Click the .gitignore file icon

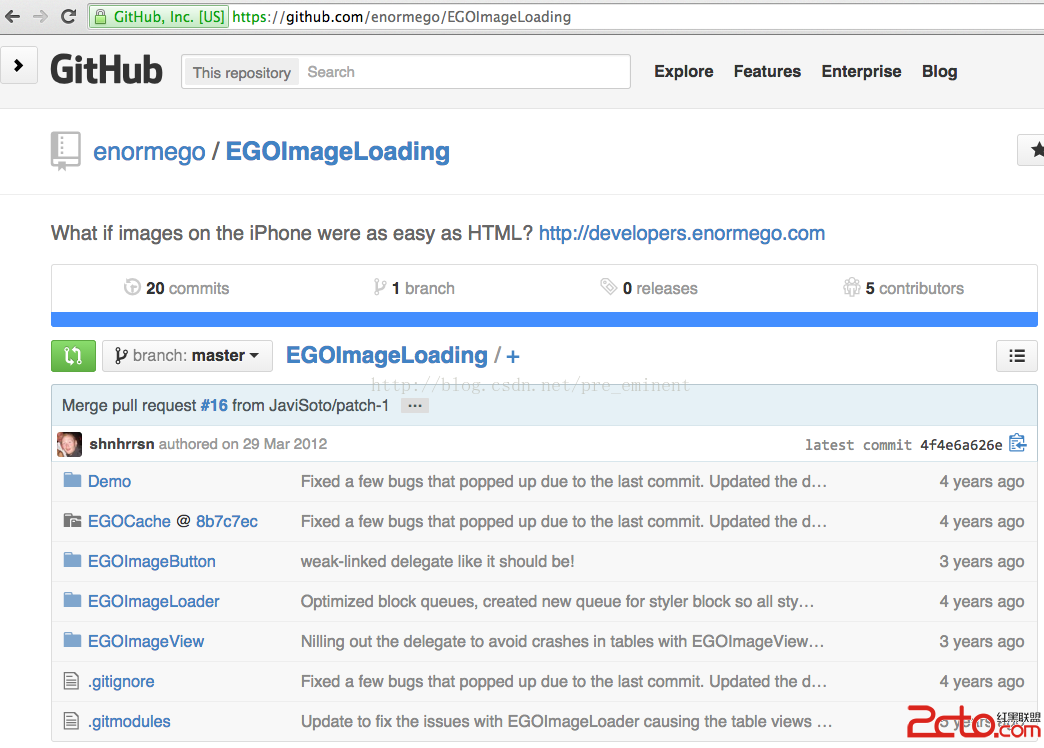pos(71,681)
